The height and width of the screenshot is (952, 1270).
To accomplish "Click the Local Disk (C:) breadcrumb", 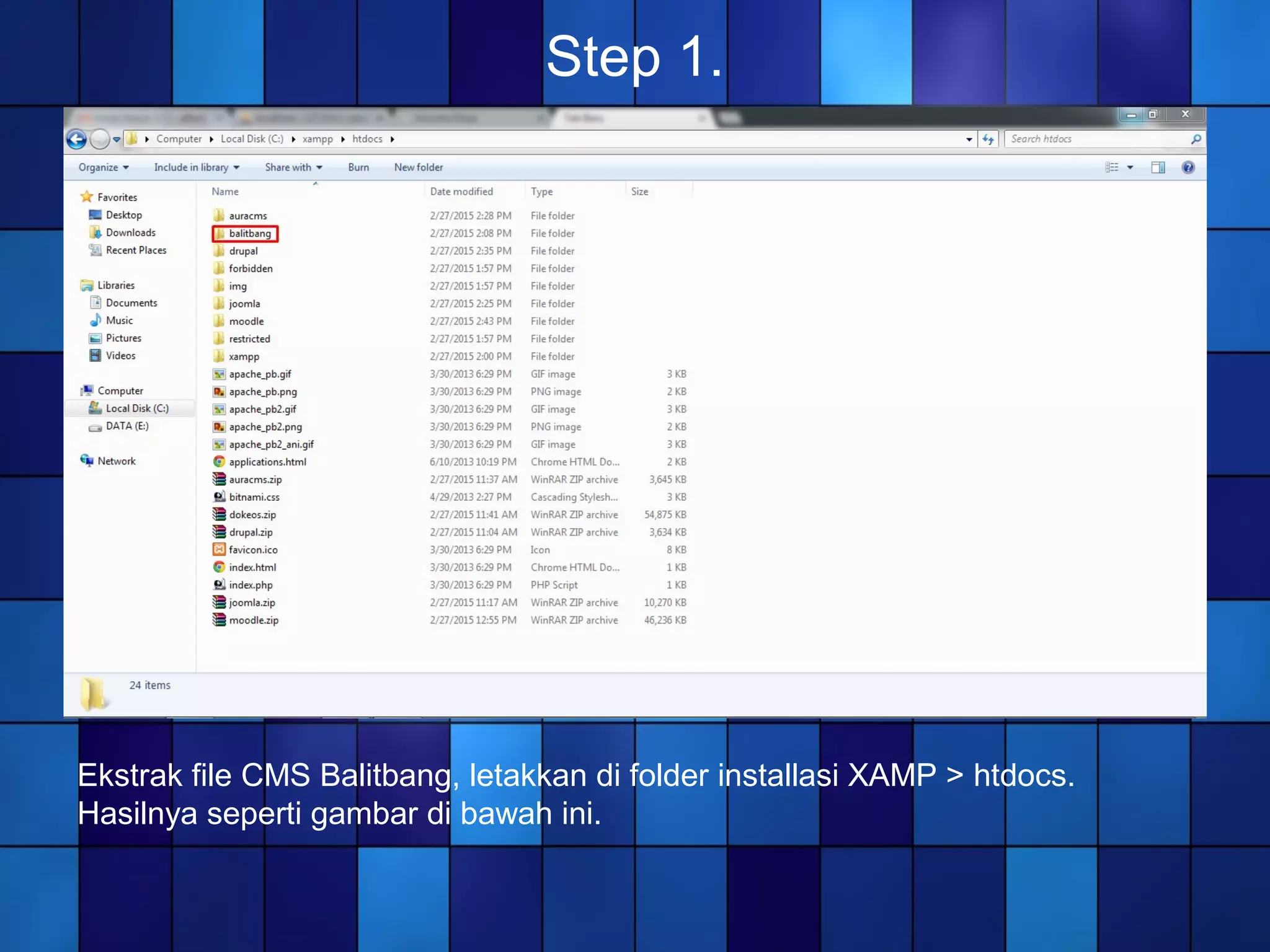I will click(252, 139).
